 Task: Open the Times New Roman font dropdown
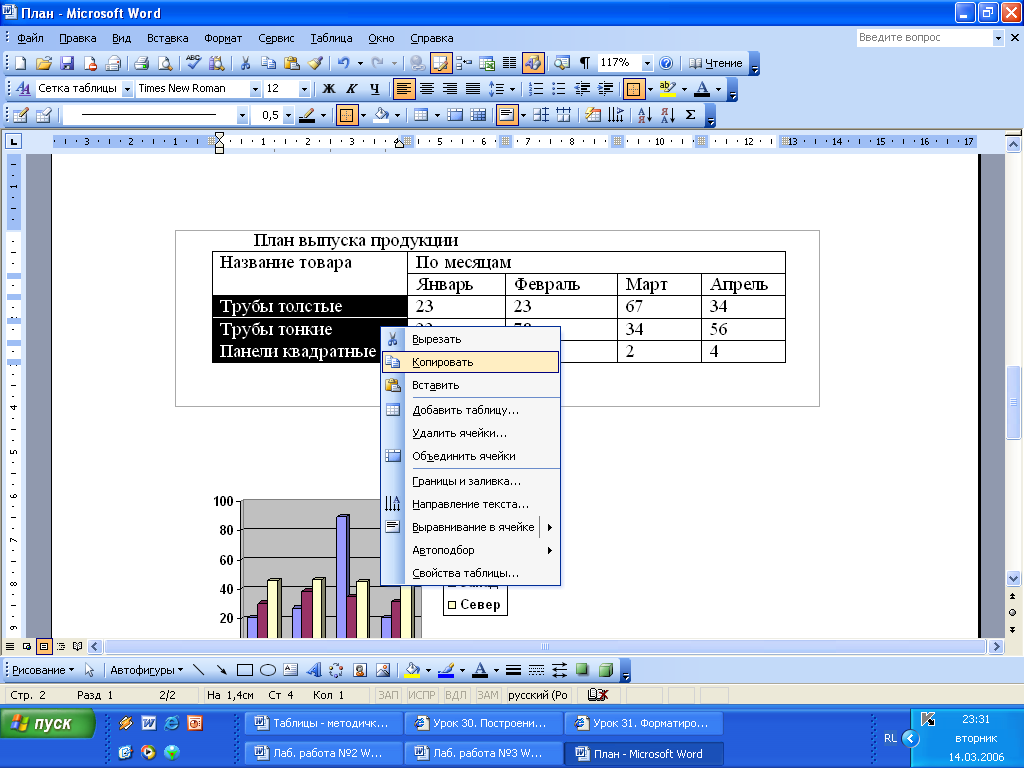pos(255,89)
